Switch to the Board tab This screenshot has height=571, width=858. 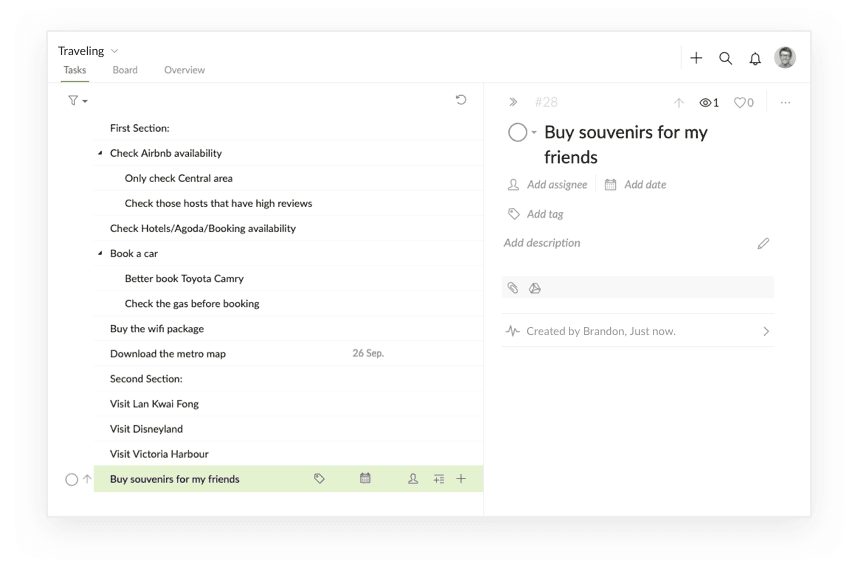[x=125, y=70]
